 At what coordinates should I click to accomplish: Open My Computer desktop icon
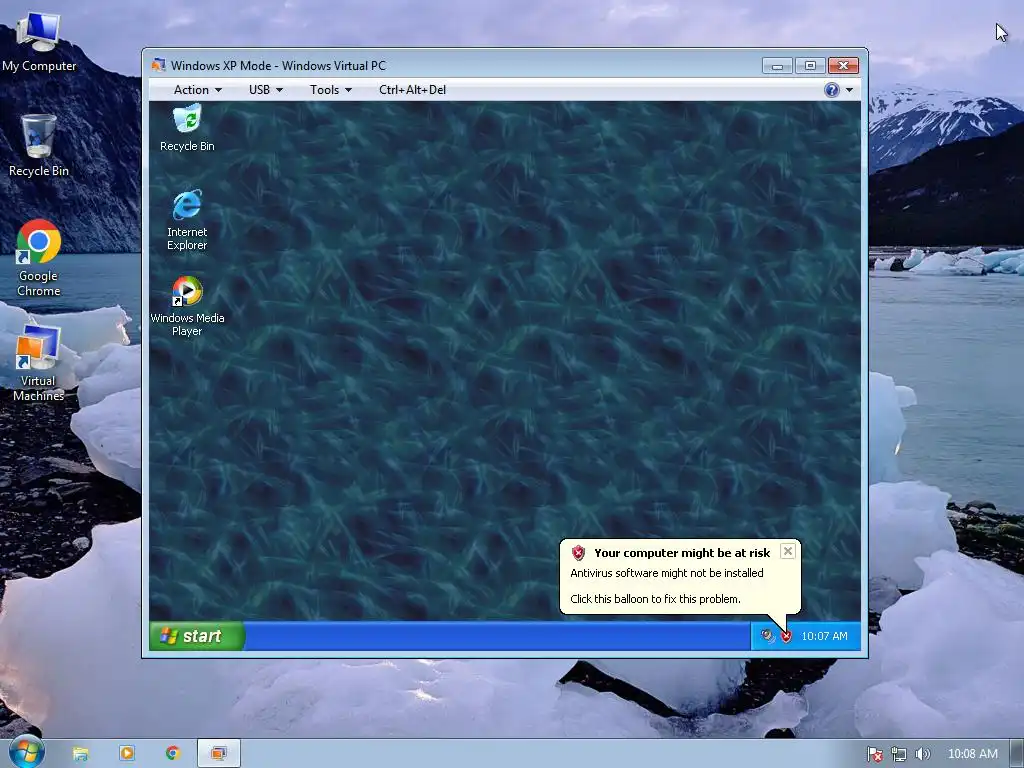point(39,43)
